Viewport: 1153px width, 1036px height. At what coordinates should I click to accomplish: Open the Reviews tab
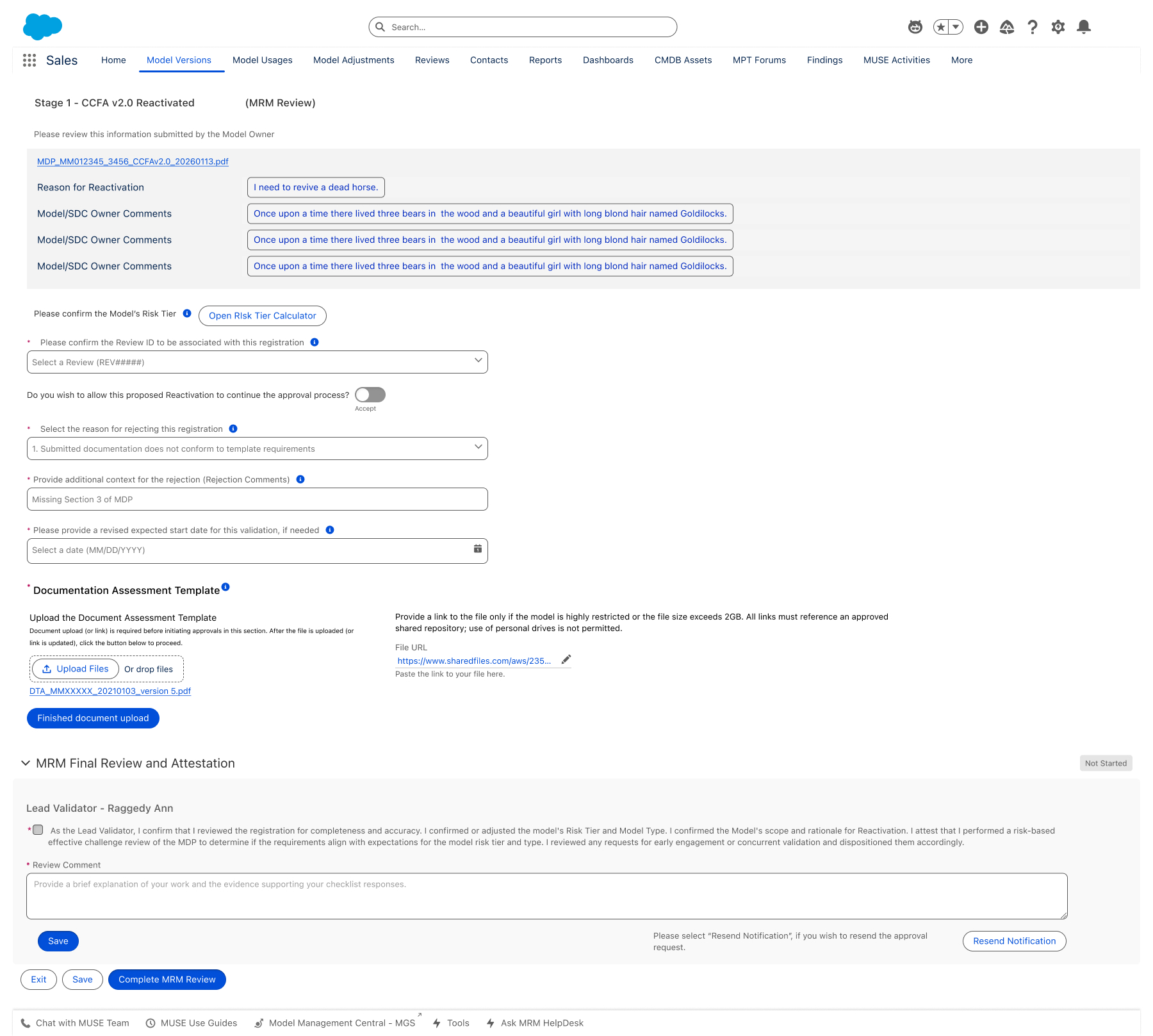coord(432,60)
